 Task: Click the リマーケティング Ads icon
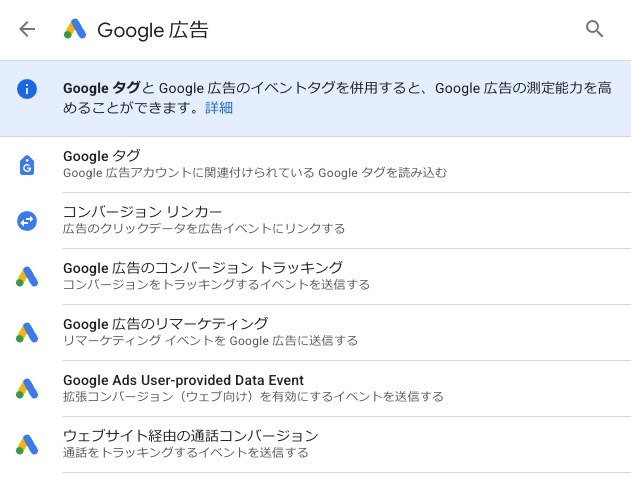pos(27,333)
